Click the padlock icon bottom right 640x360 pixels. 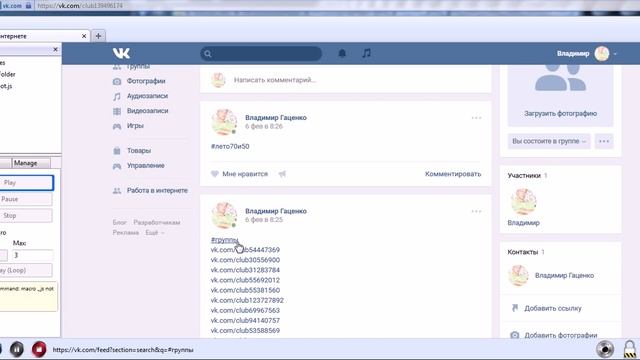[630, 349]
